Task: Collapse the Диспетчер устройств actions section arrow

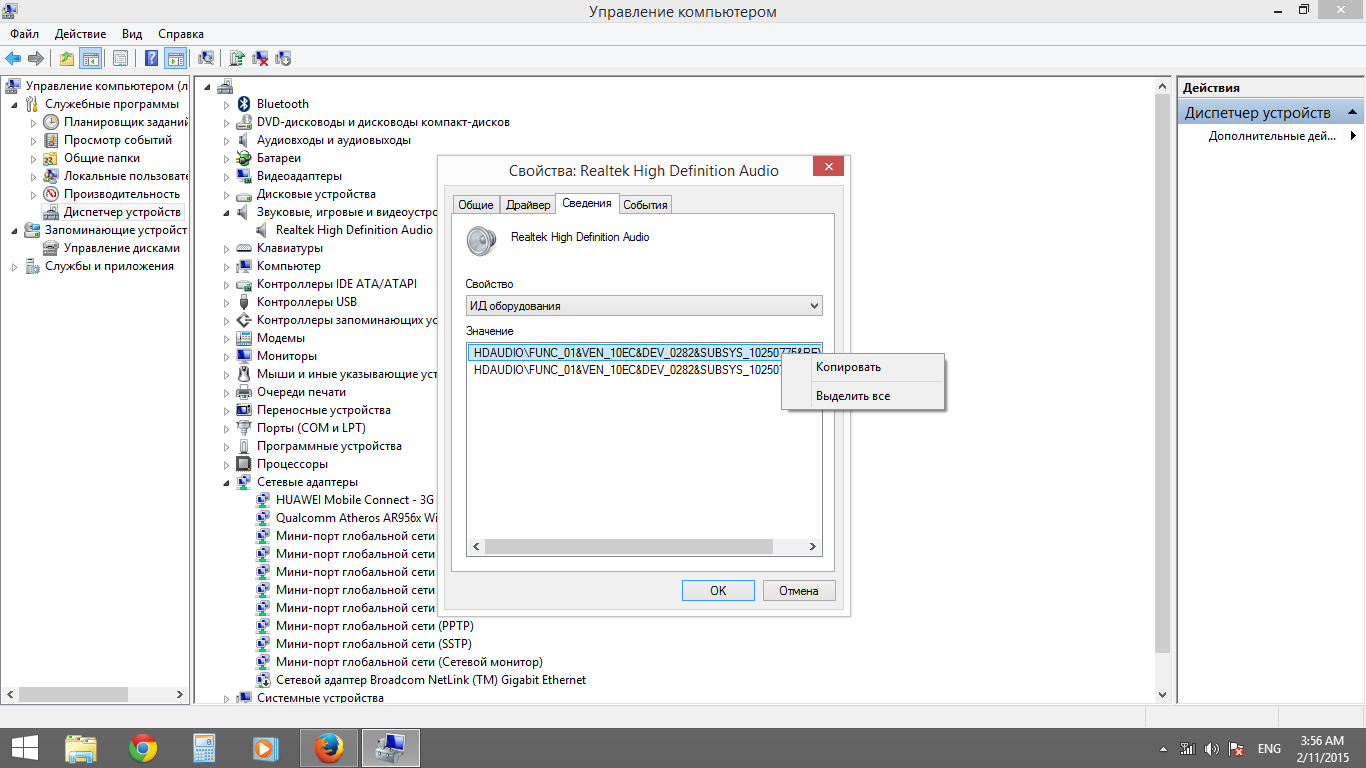Action: [1353, 112]
